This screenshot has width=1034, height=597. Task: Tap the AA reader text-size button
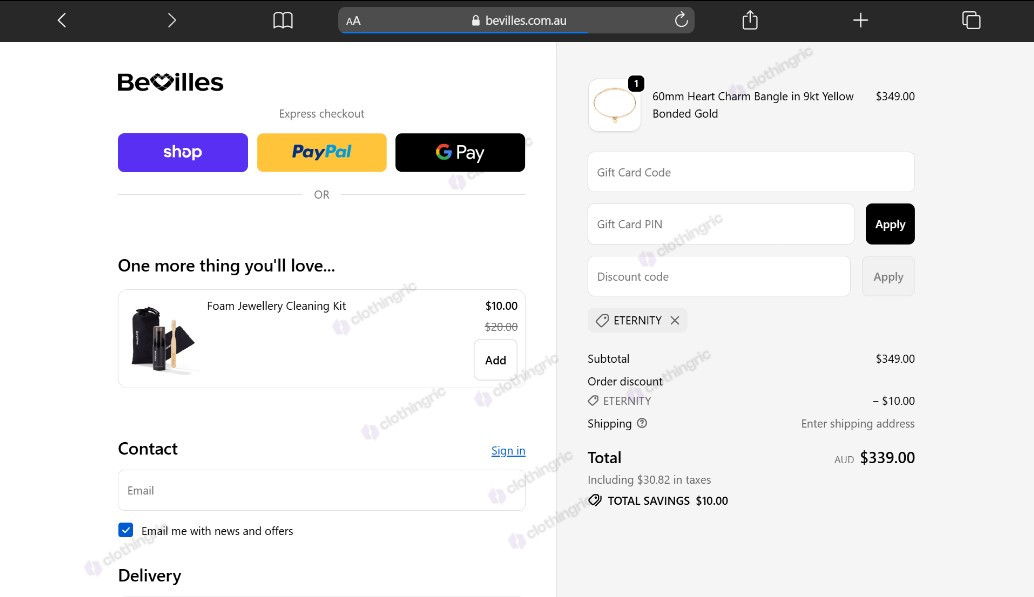(x=353, y=20)
